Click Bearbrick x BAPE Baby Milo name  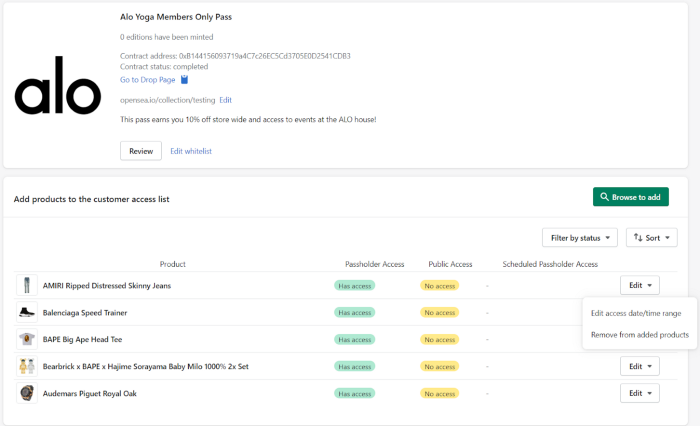[146, 367]
